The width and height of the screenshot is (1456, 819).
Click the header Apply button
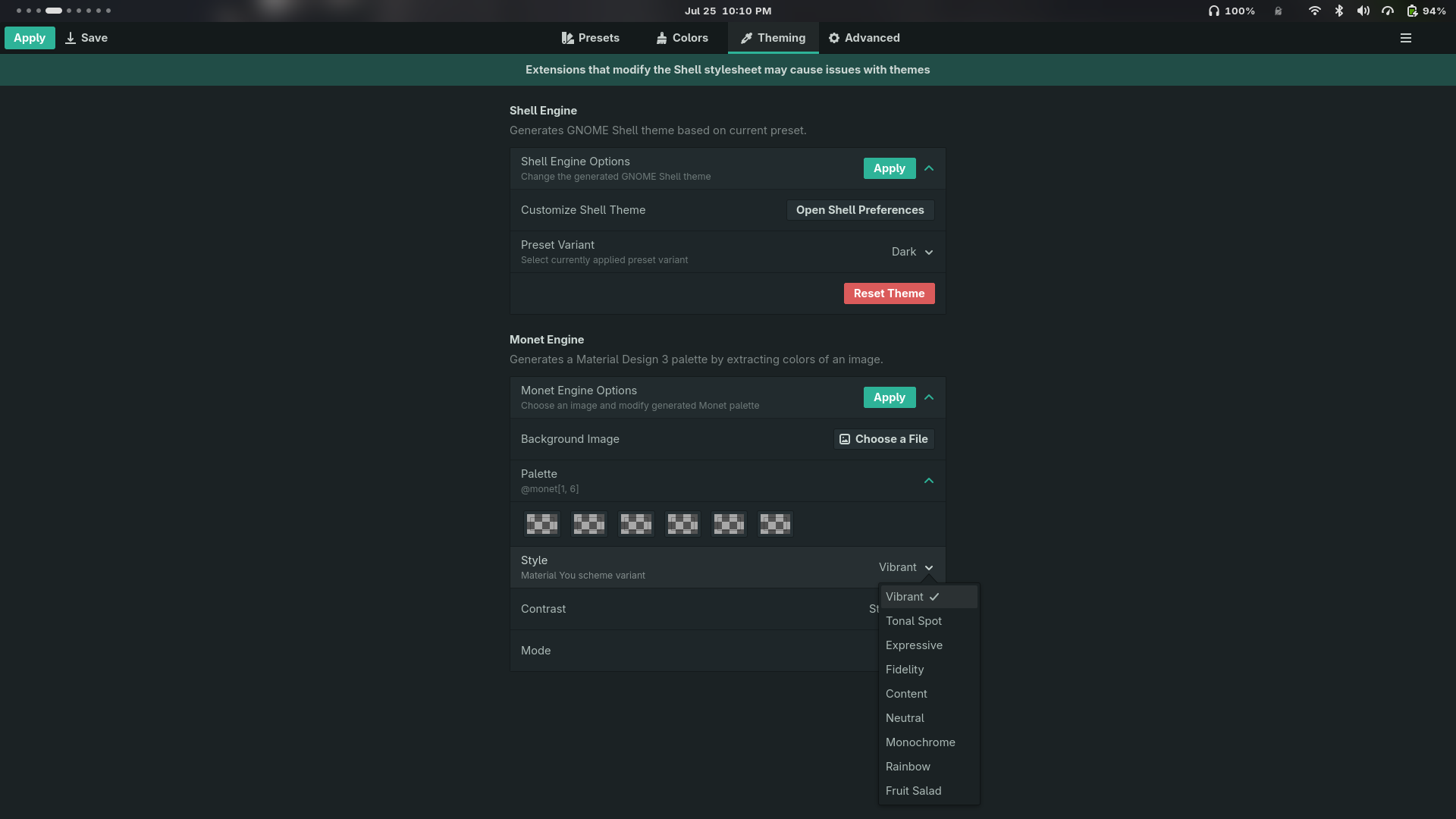click(x=30, y=38)
